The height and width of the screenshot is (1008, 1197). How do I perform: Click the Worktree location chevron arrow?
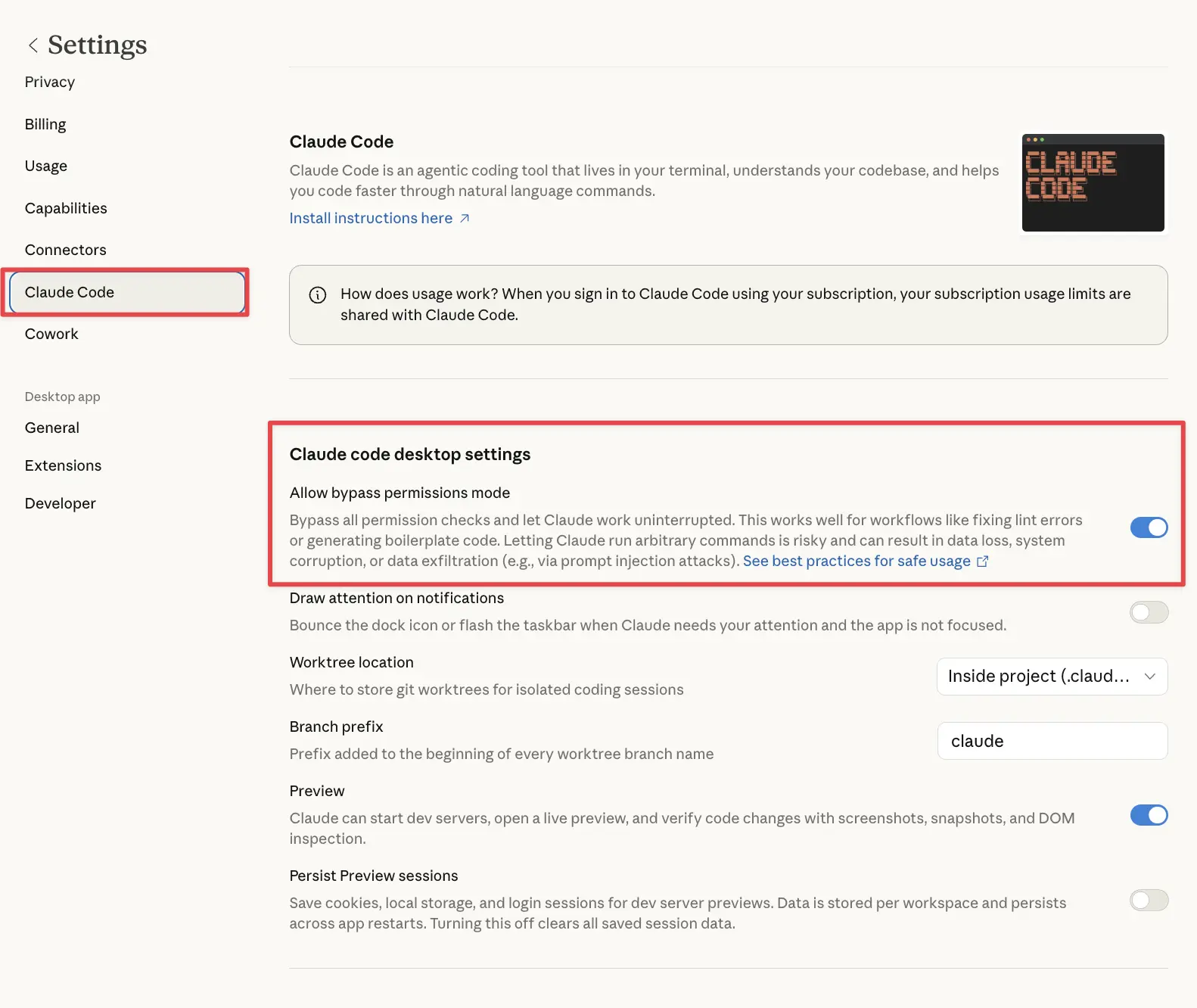point(1149,677)
